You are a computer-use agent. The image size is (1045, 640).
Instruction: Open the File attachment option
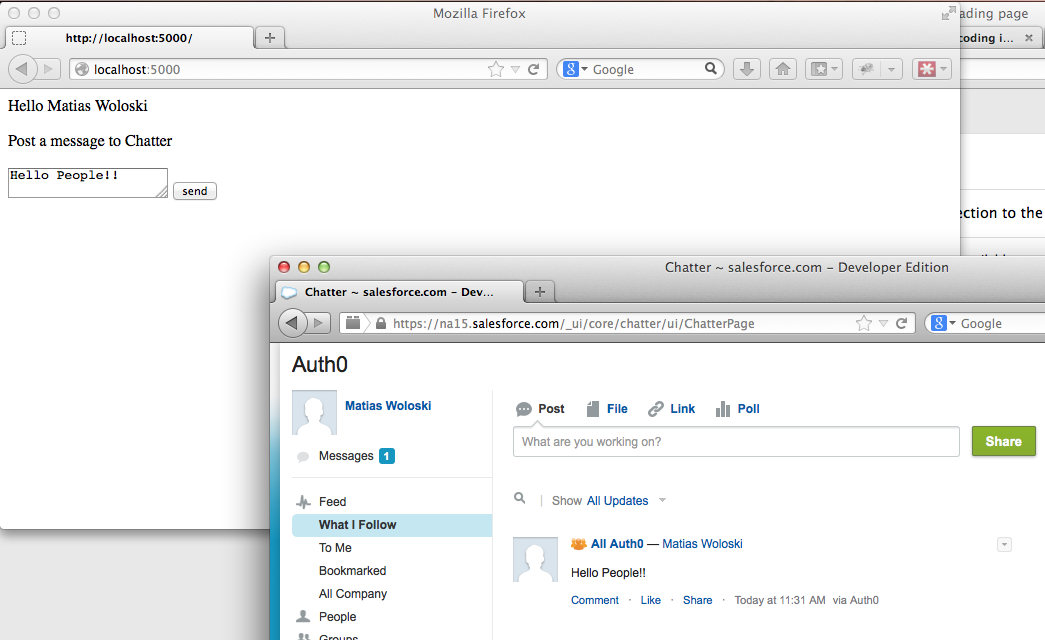(x=607, y=409)
